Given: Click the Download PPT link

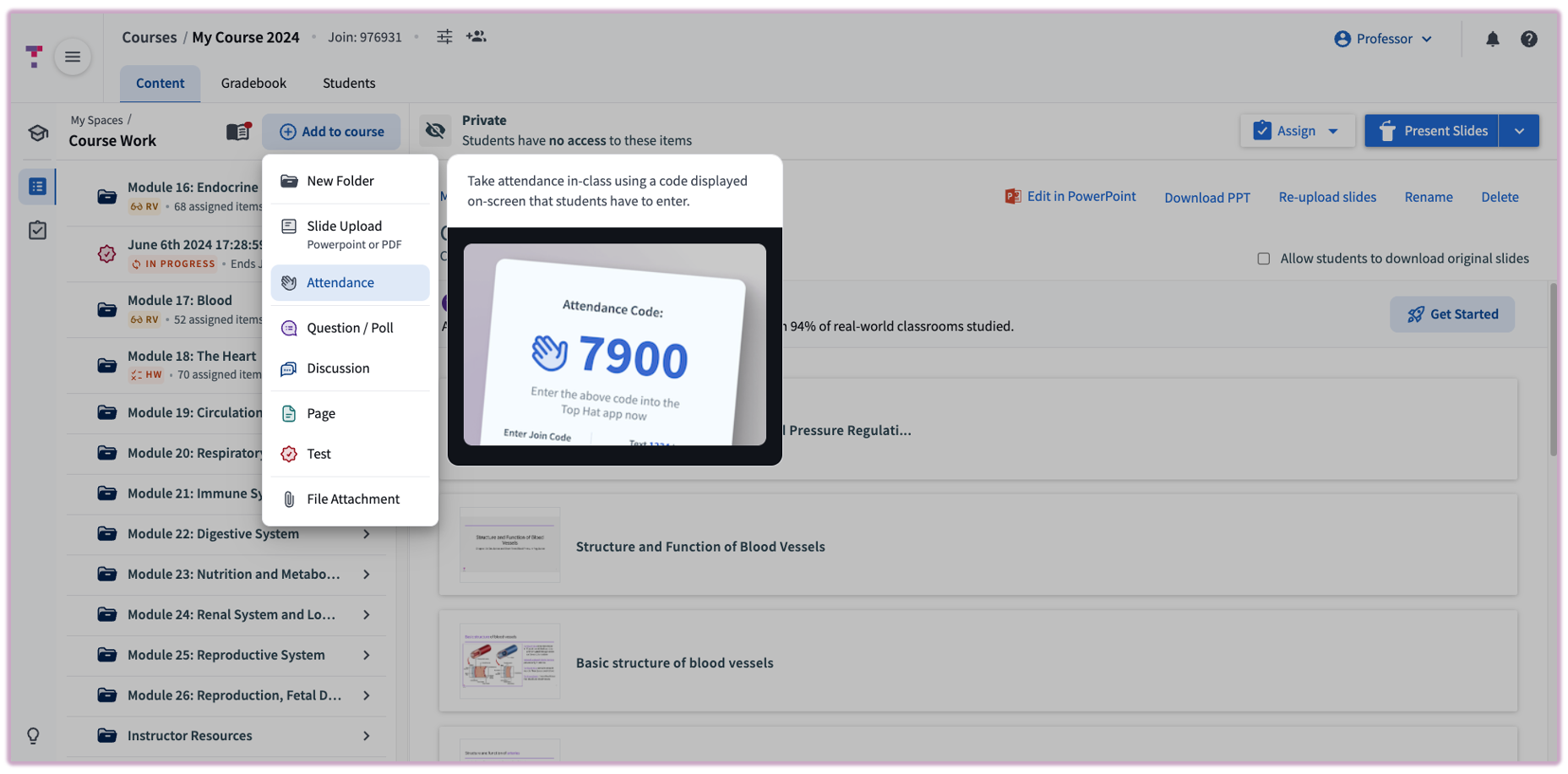Looking at the screenshot, I should click(x=1206, y=197).
